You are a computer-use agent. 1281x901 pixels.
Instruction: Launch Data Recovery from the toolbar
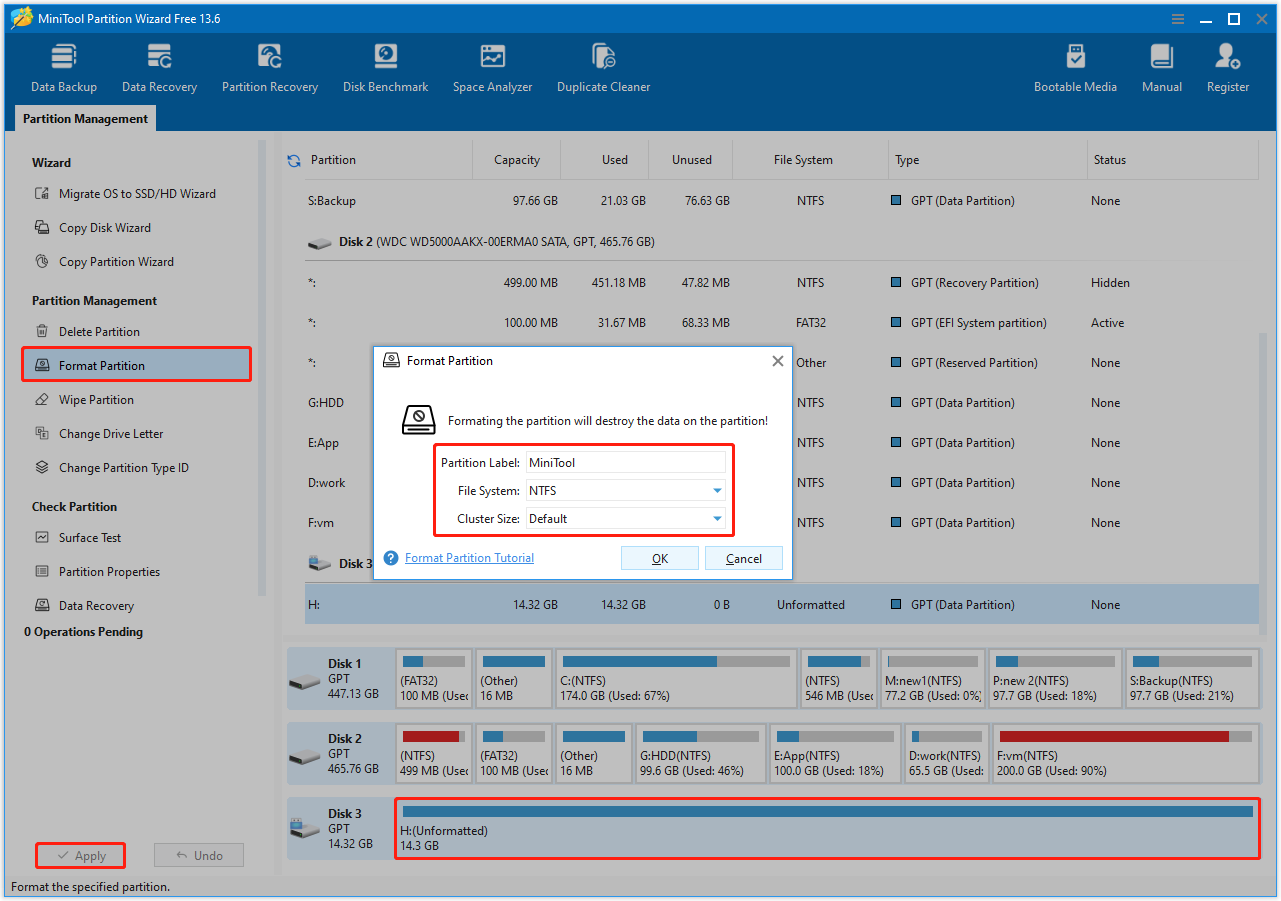click(x=159, y=68)
